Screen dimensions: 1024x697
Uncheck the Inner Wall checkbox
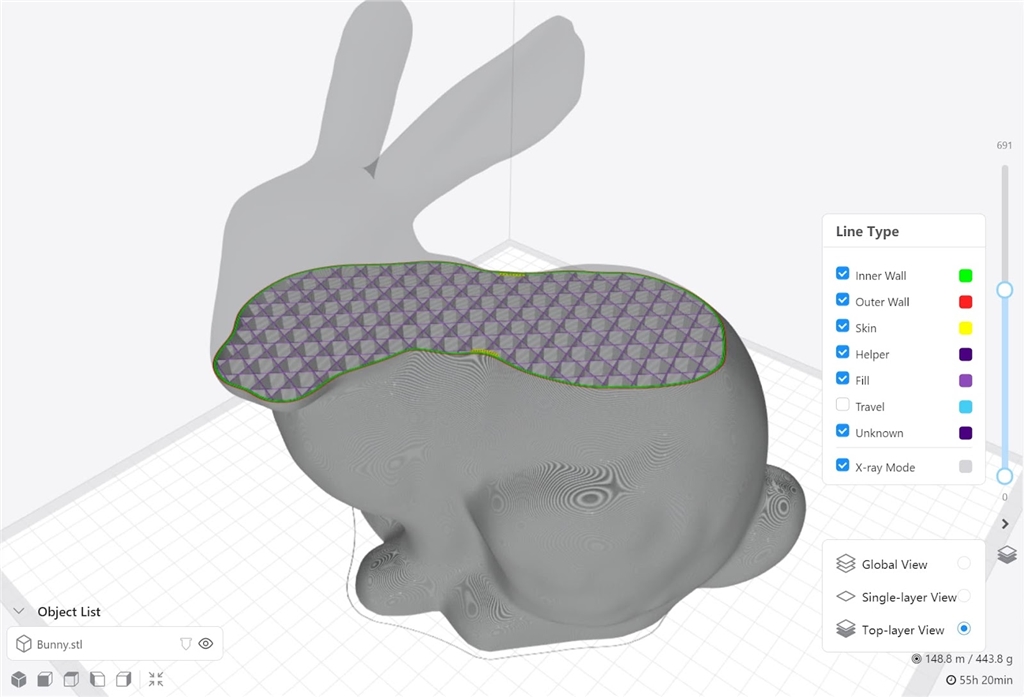[x=843, y=275]
